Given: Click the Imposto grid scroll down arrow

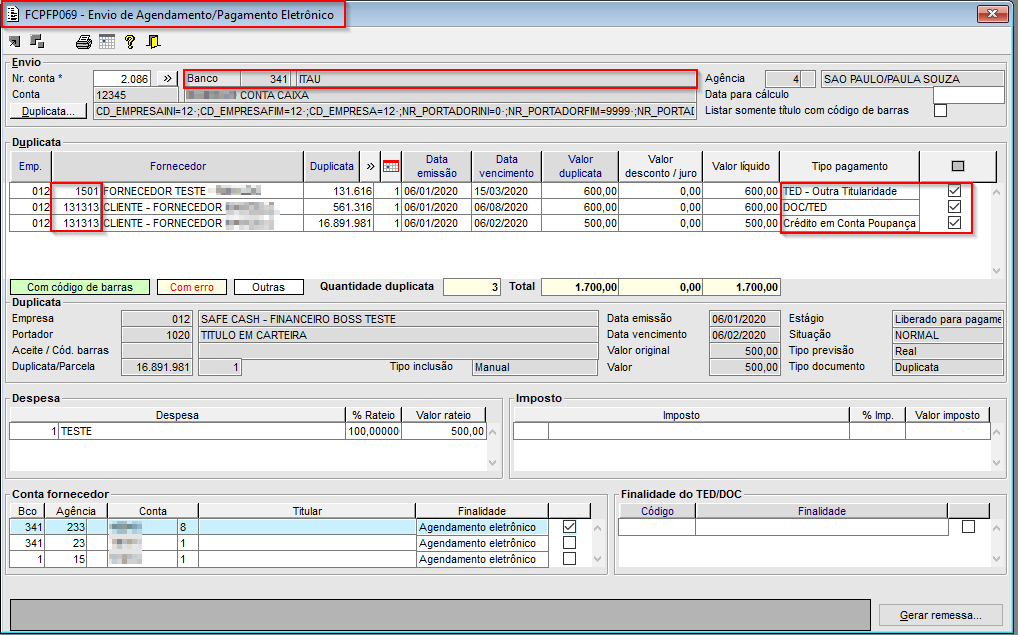Looking at the screenshot, I should click(x=997, y=463).
